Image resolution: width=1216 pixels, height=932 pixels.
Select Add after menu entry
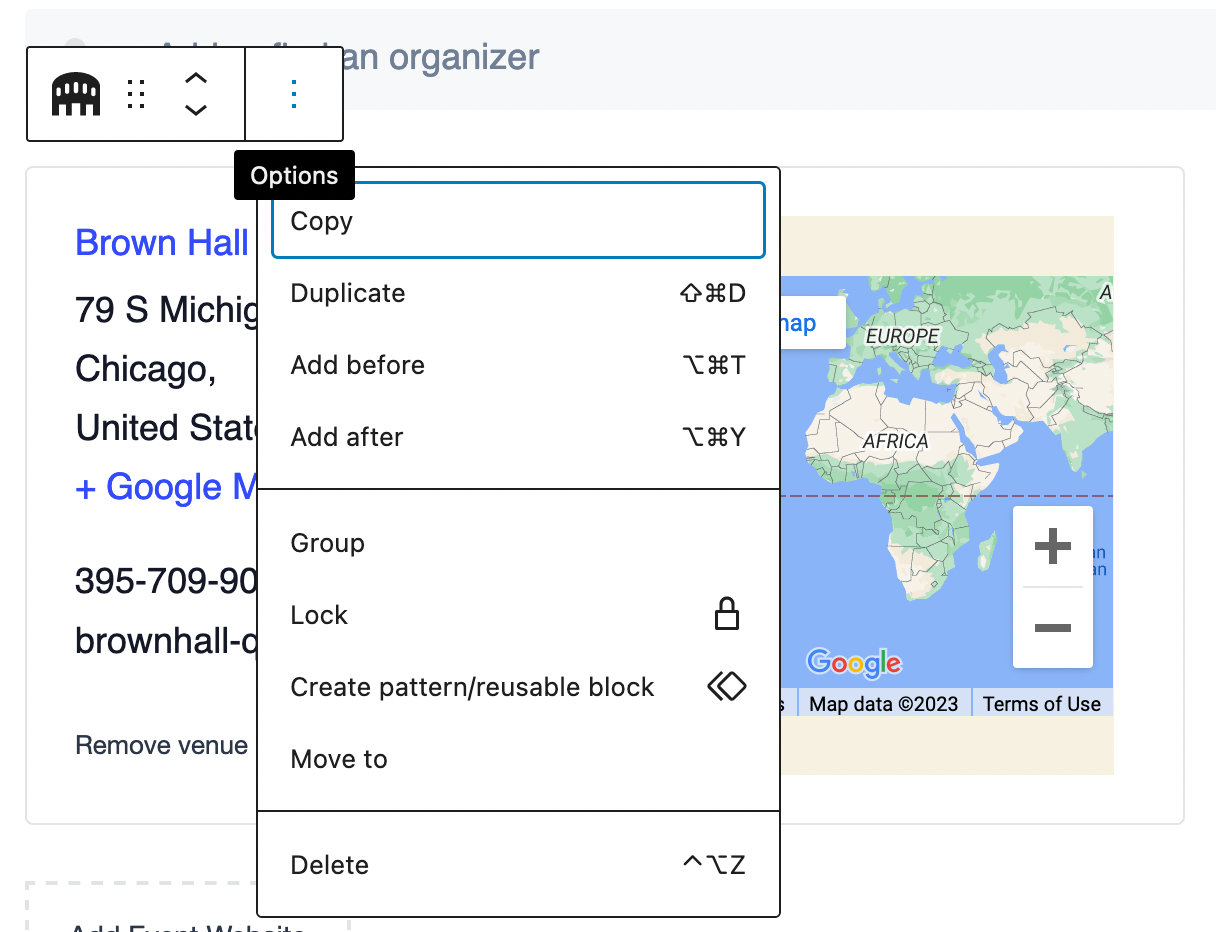pos(518,437)
